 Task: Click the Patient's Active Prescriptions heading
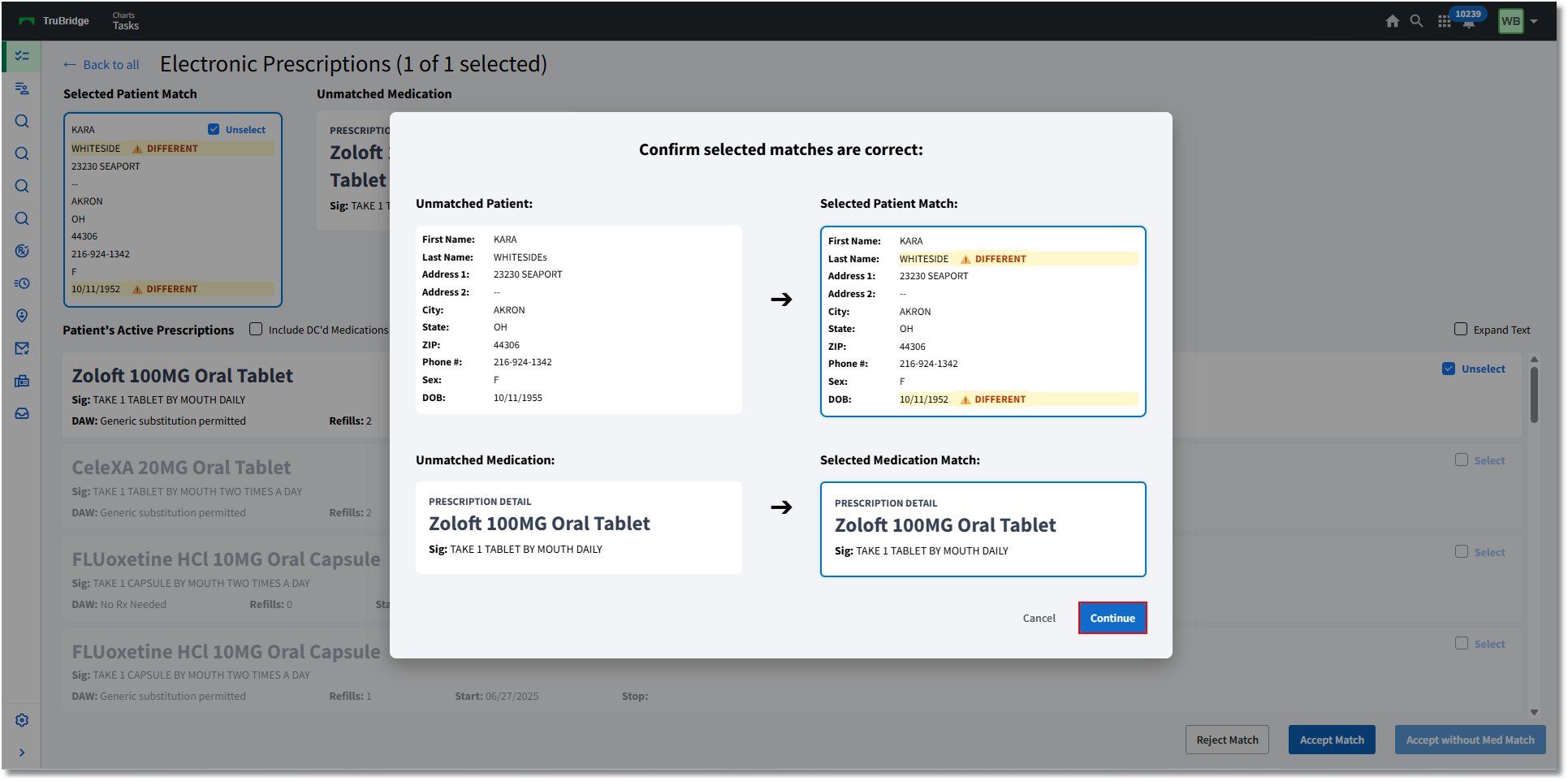click(x=148, y=330)
